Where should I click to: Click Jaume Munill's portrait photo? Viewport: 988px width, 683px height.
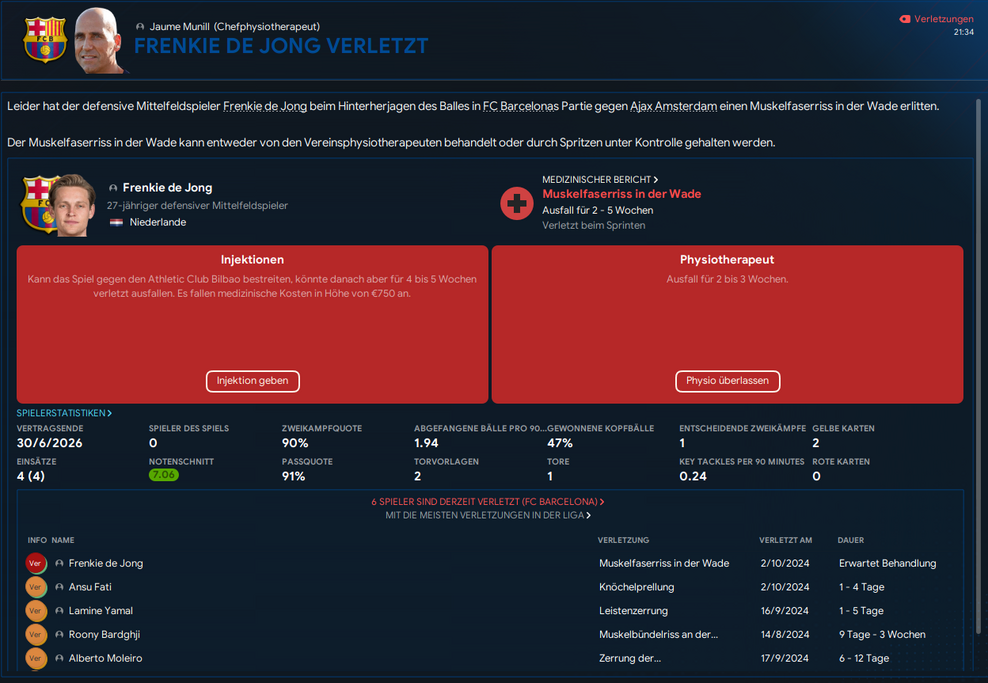pyautogui.click(x=100, y=41)
